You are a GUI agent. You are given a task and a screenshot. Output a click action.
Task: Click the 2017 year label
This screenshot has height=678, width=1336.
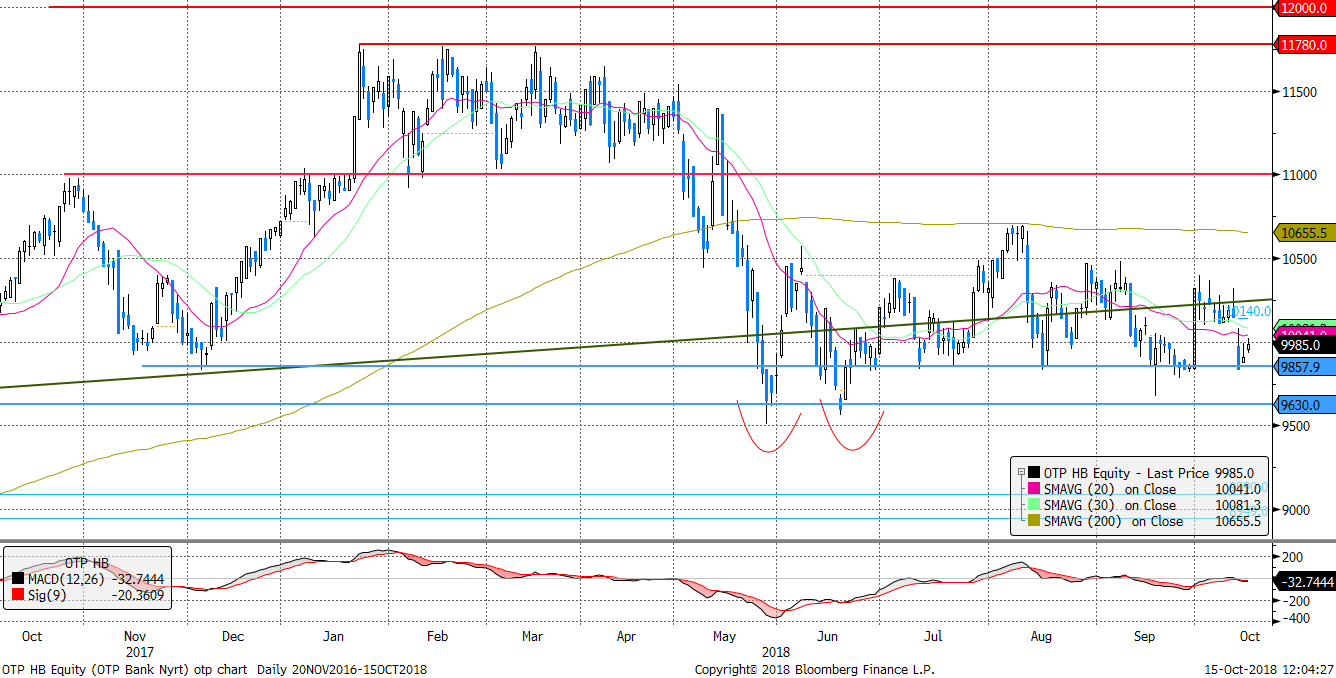(x=139, y=650)
